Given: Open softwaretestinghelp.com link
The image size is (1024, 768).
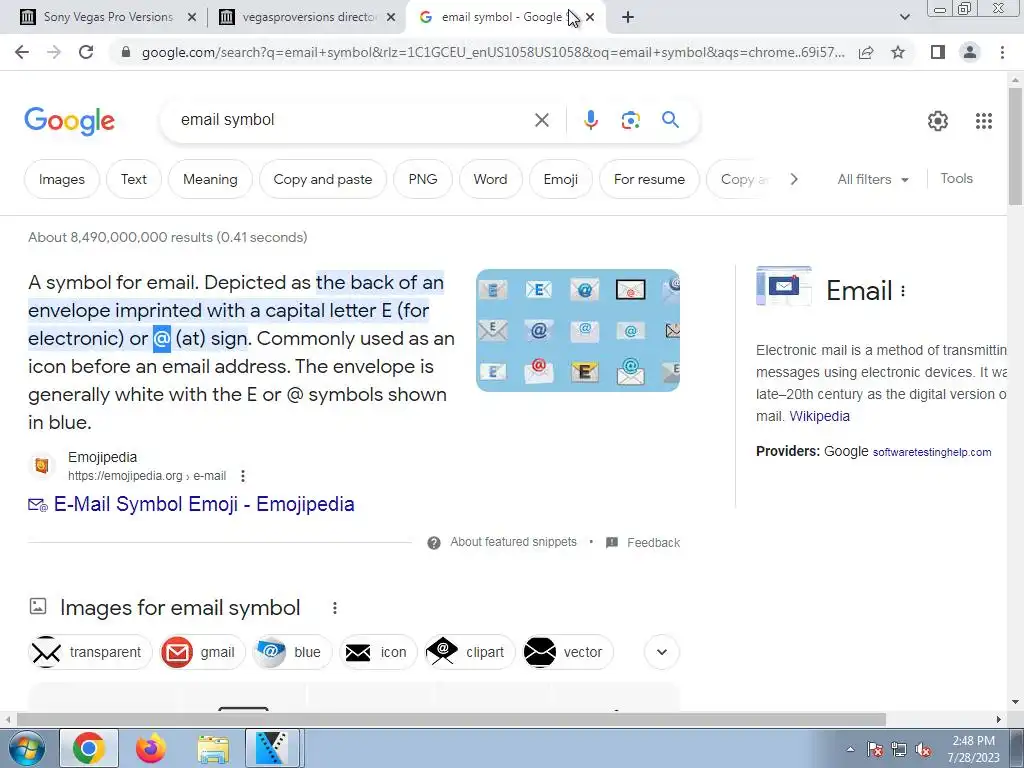Looking at the screenshot, I should pyautogui.click(x=932, y=453).
